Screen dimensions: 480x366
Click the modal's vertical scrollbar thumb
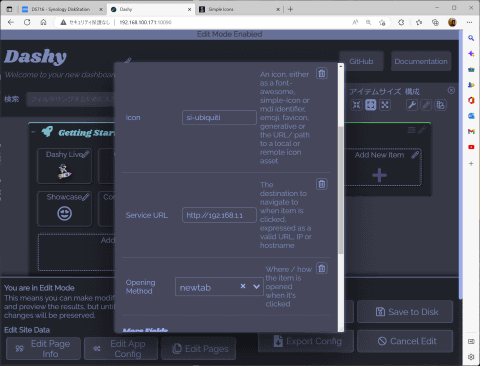pyautogui.click(x=341, y=190)
